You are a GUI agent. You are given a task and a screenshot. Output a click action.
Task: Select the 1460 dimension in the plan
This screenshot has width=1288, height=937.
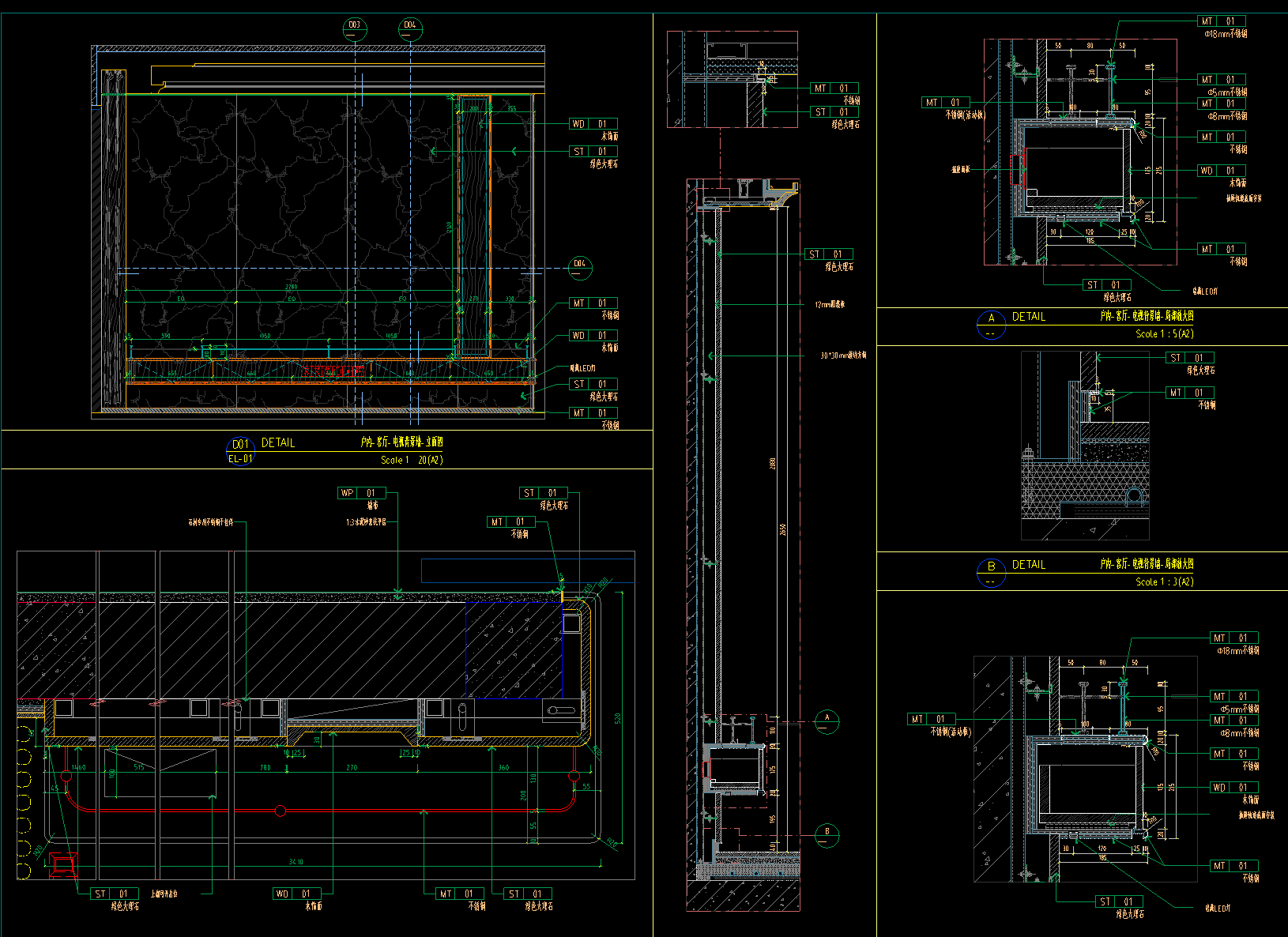(78, 767)
